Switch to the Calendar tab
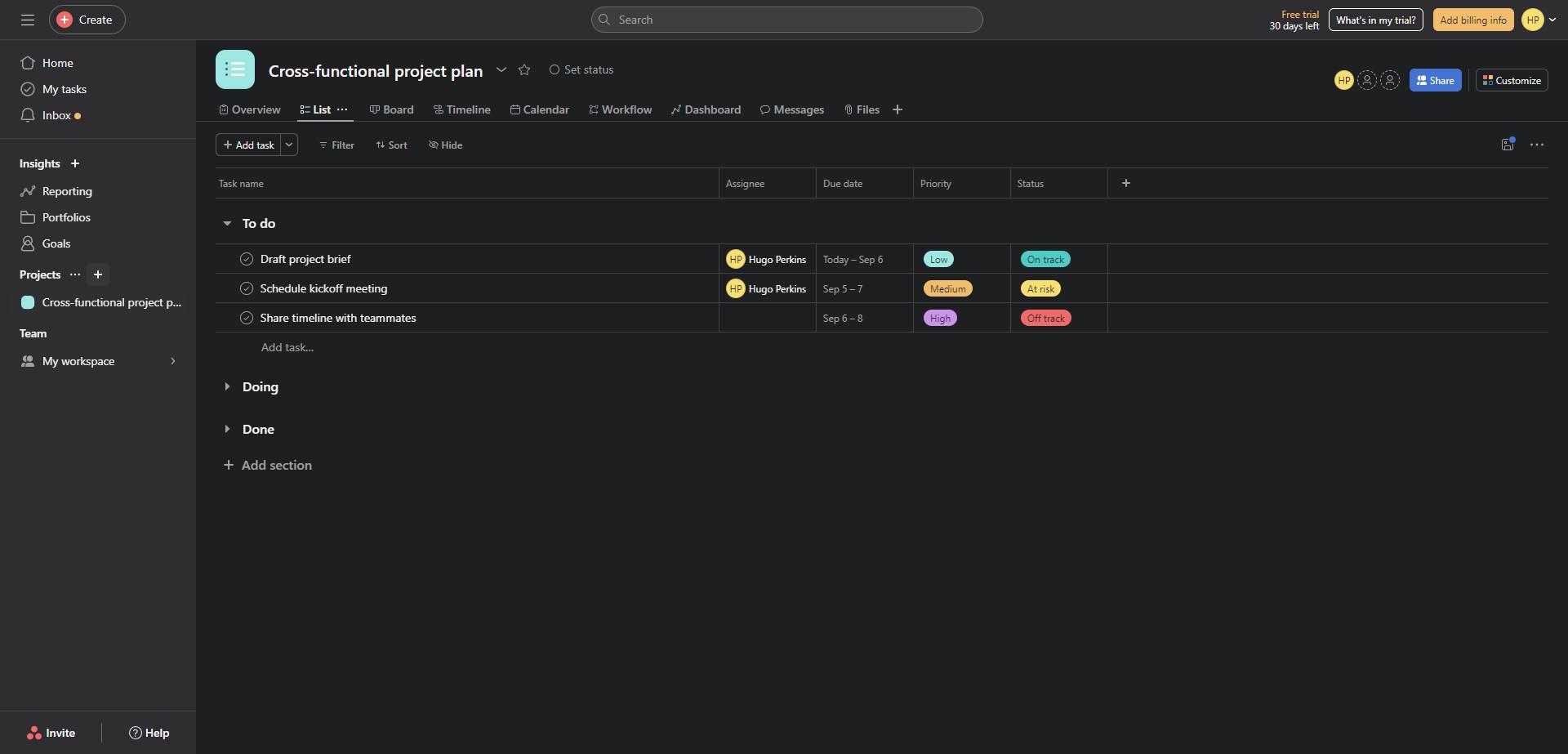 (x=540, y=109)
